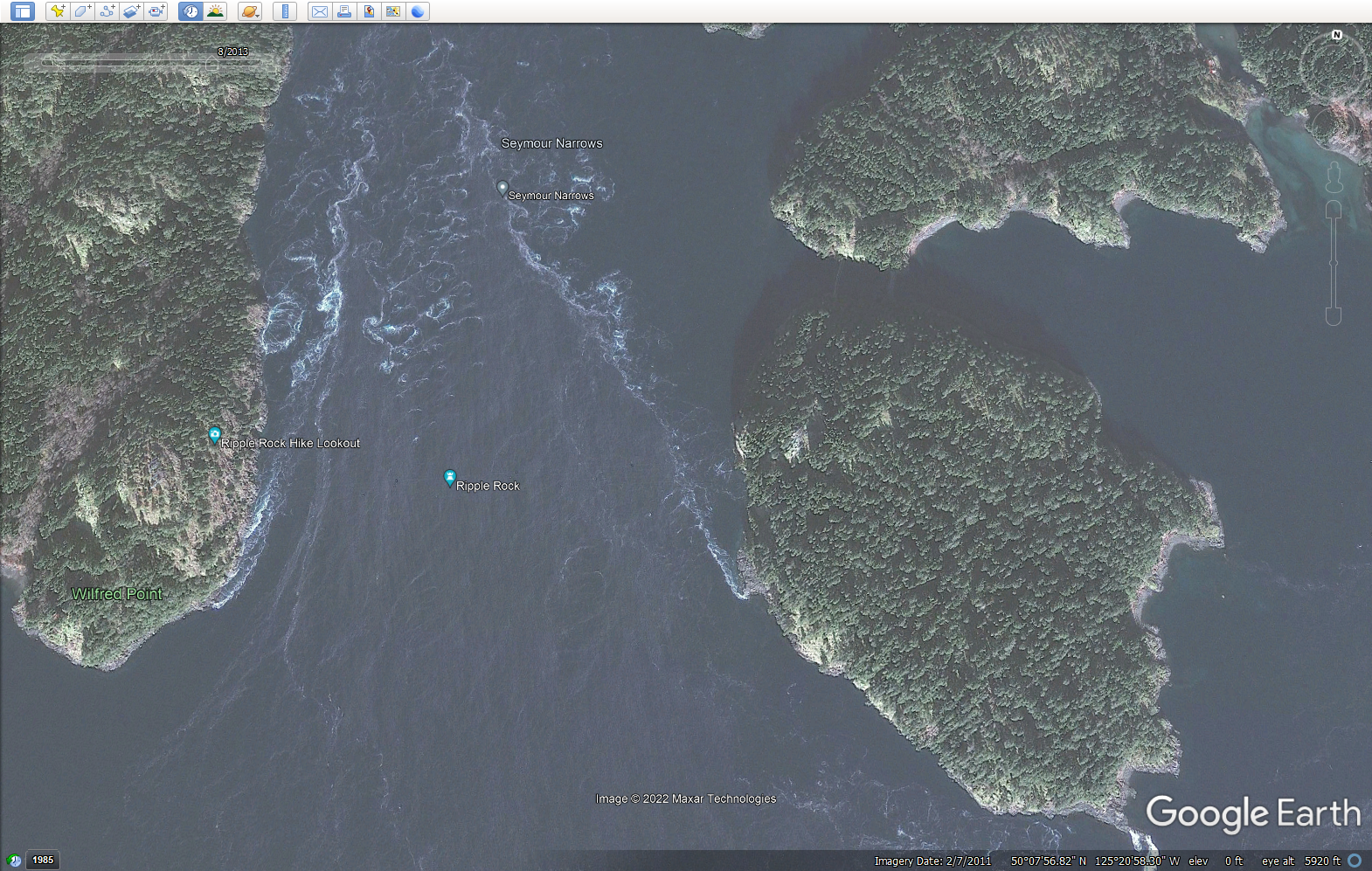Click the Ripple Rock Hike Lookout placemark

215,435
